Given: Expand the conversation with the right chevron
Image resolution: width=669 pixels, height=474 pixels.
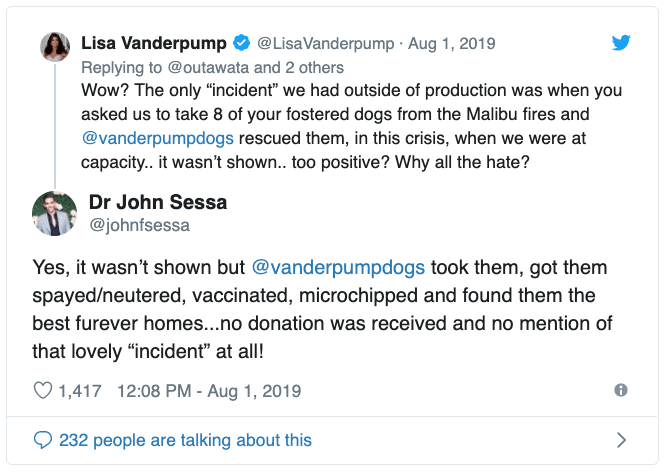Looking at the screenshot, I should pyautogui.click(x=621, y=440).
